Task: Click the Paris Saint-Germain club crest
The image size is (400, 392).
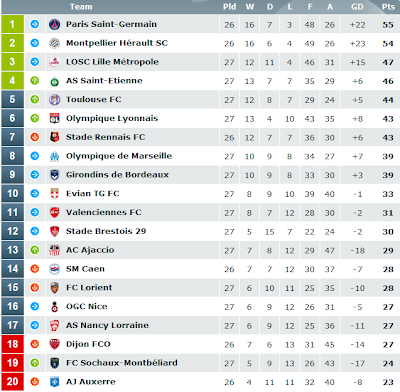Action: pyautogui.click(x=54, y=24)
